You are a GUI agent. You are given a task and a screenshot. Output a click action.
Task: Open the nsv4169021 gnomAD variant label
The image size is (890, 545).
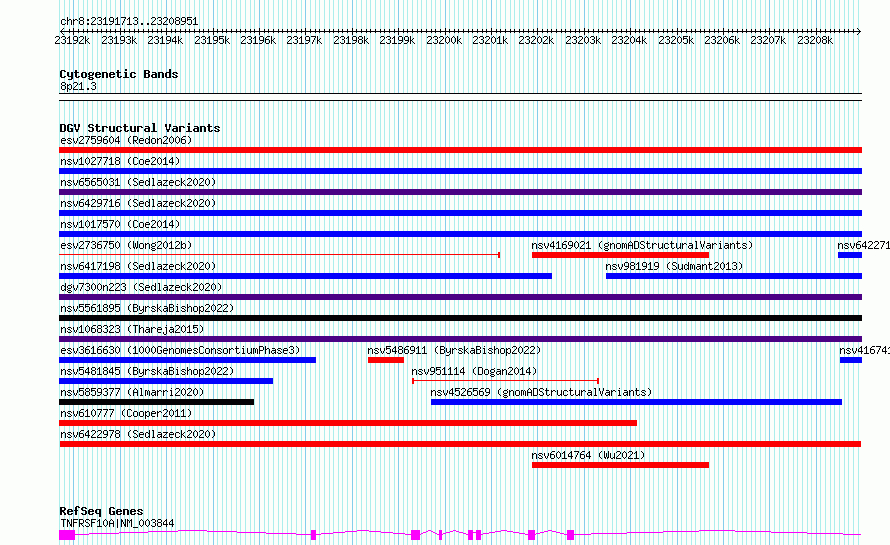pos(642,245)
